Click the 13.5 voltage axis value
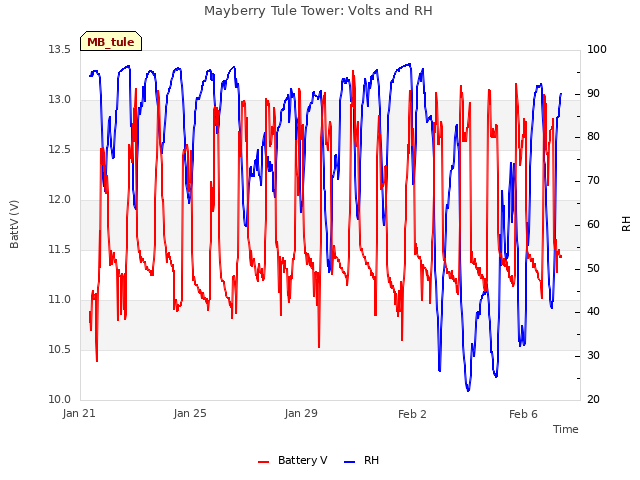This screenshot has height=480, width=640. coord(60,50)
